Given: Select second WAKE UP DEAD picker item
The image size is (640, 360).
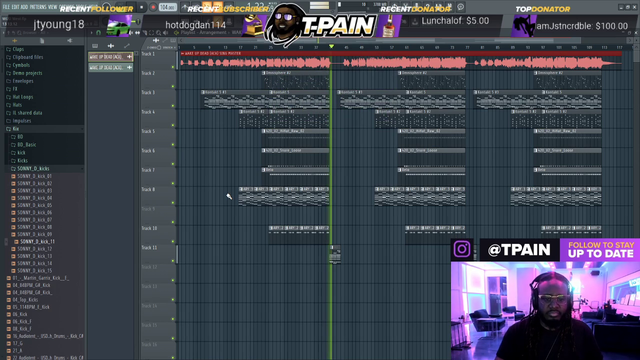Looking at the screenshot, I should click(111, 67).
